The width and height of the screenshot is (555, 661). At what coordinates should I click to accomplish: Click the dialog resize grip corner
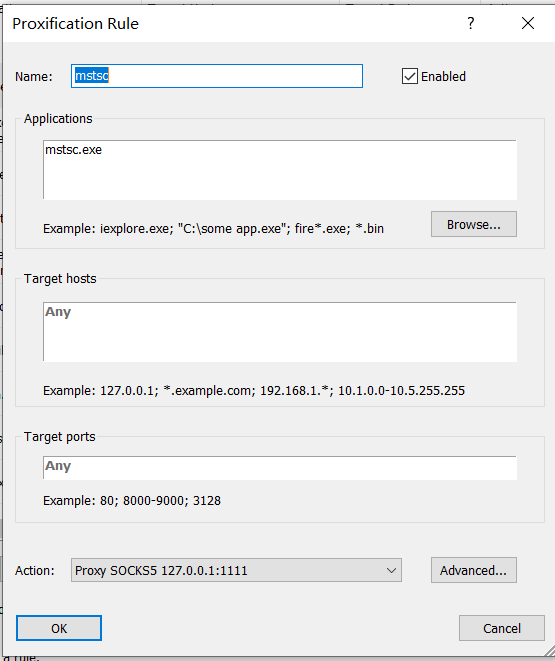coord(549,650)
